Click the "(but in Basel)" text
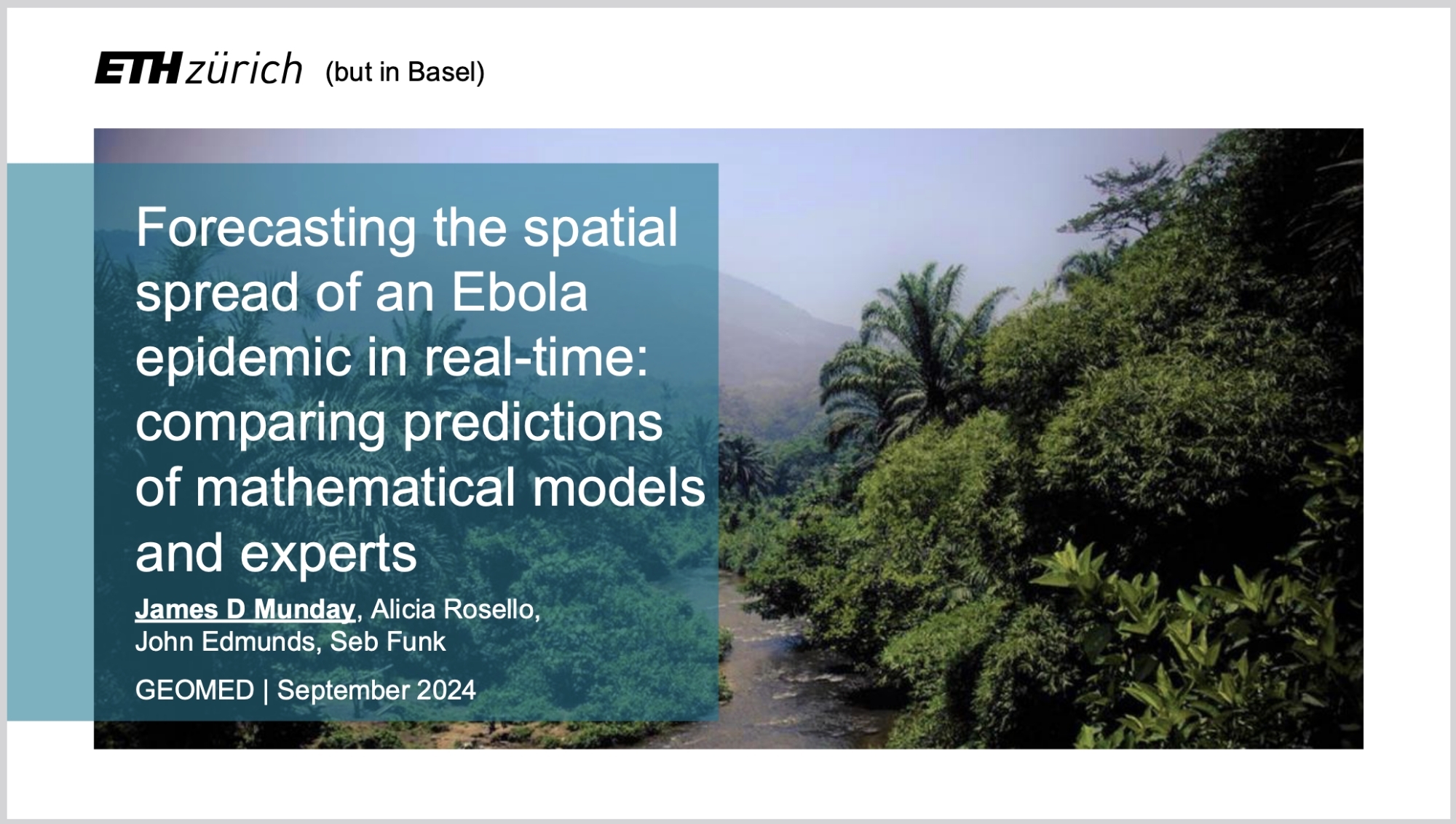The width and height of the screenshot is (1456, 824). [405, 72]
